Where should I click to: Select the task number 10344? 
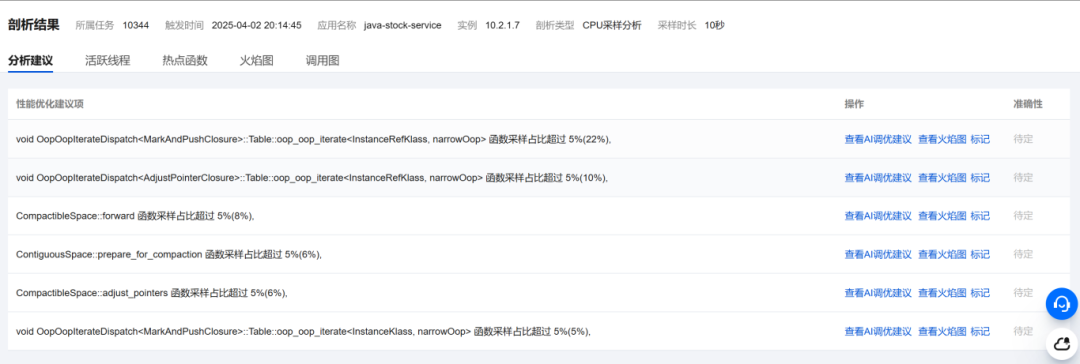pyautogui.click(x=136, y=26)
